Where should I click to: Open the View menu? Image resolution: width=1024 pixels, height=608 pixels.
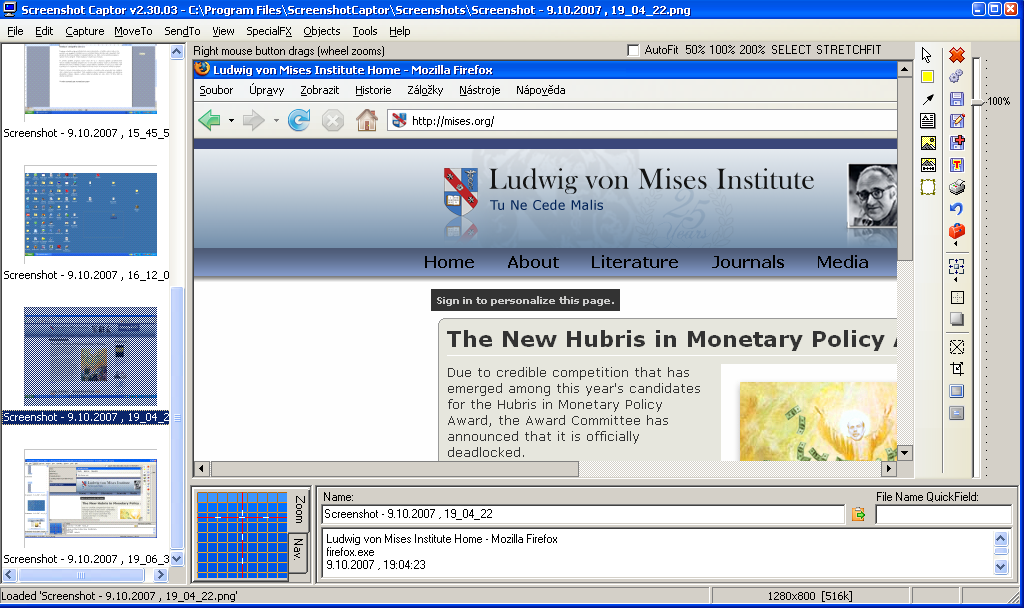click(223, 31)
